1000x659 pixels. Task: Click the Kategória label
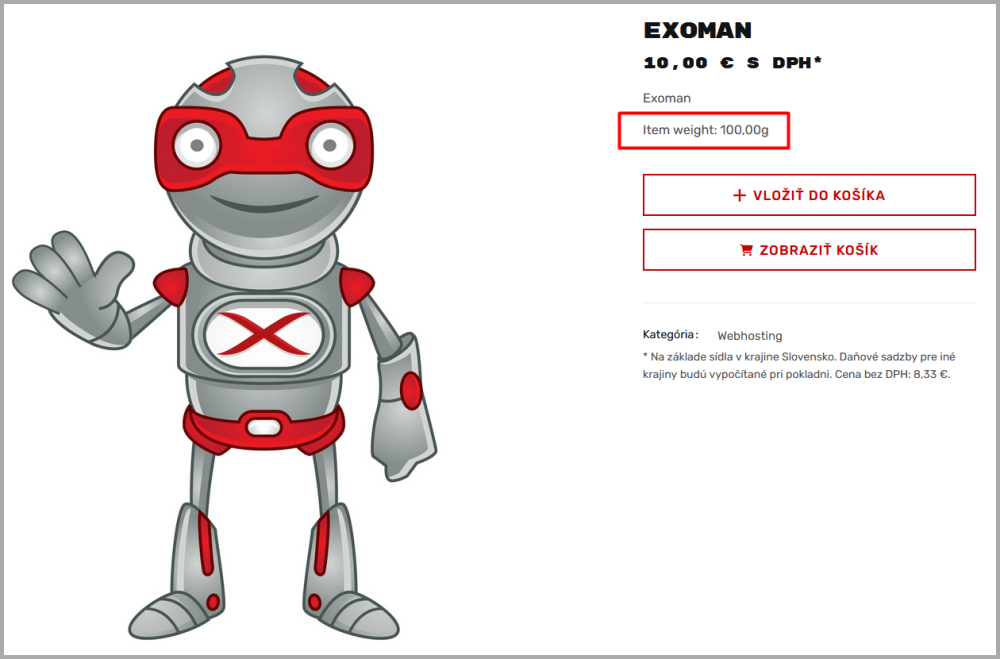pyautogui.click(x=670, y=335)
